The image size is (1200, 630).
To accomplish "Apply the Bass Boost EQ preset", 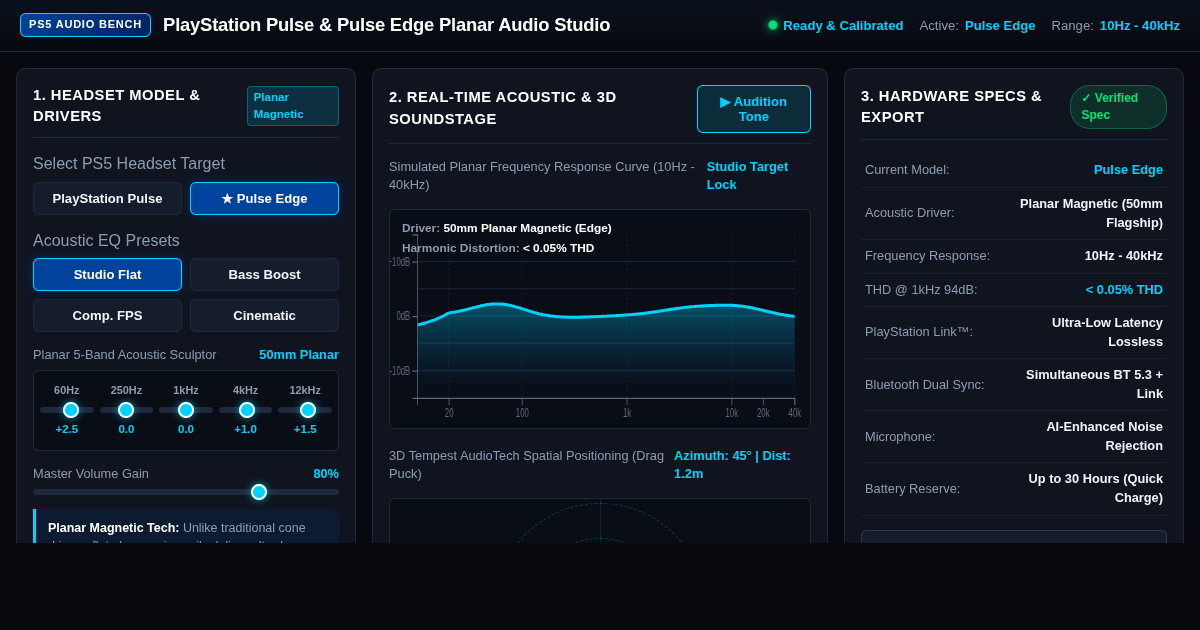I will (264, 274).
